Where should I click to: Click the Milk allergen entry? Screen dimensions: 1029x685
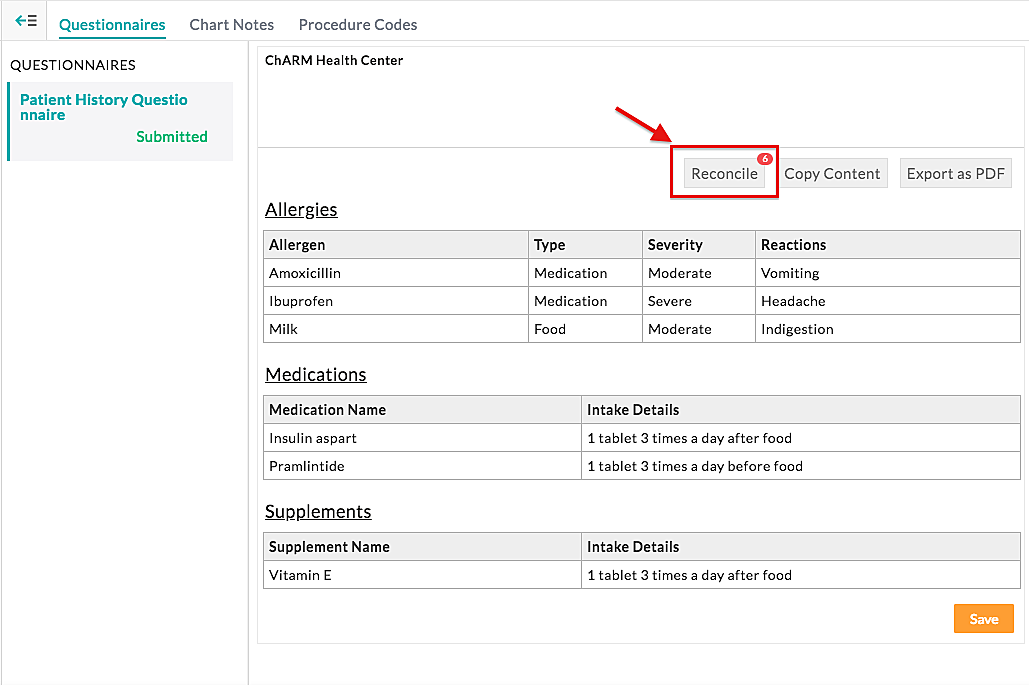[284, 329]
